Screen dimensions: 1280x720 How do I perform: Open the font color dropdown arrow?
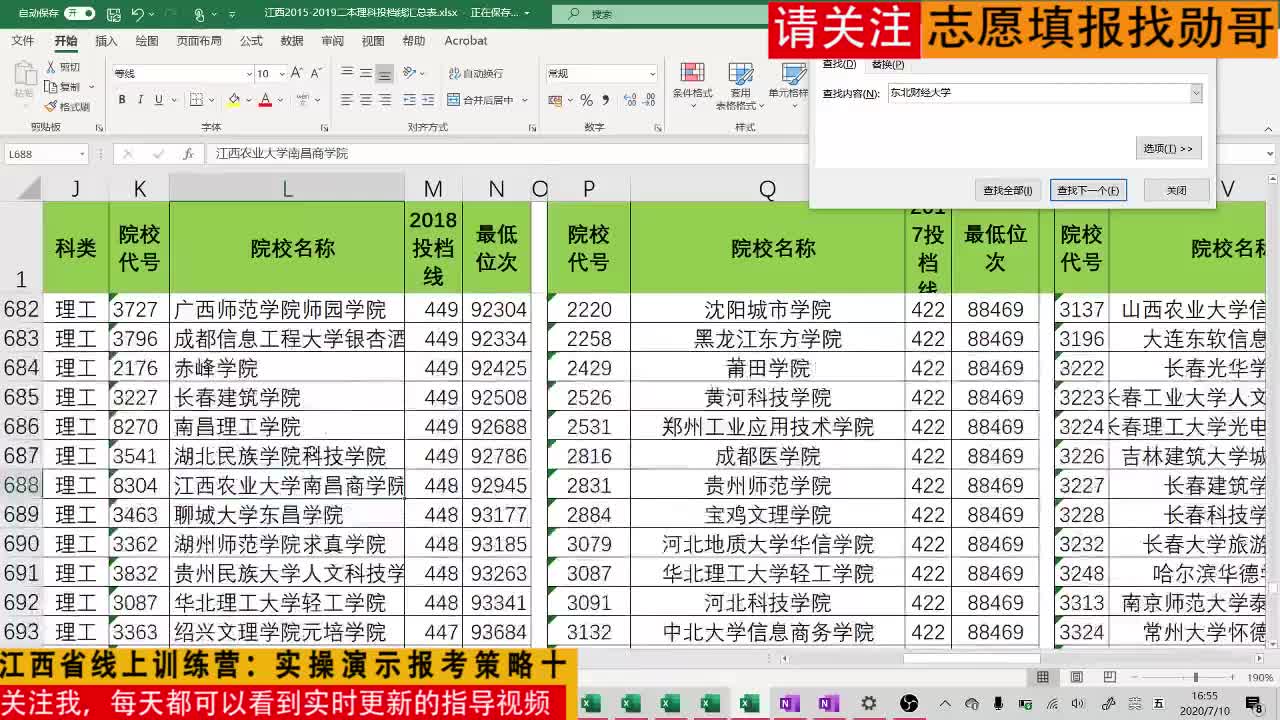[x=279, y=100]
